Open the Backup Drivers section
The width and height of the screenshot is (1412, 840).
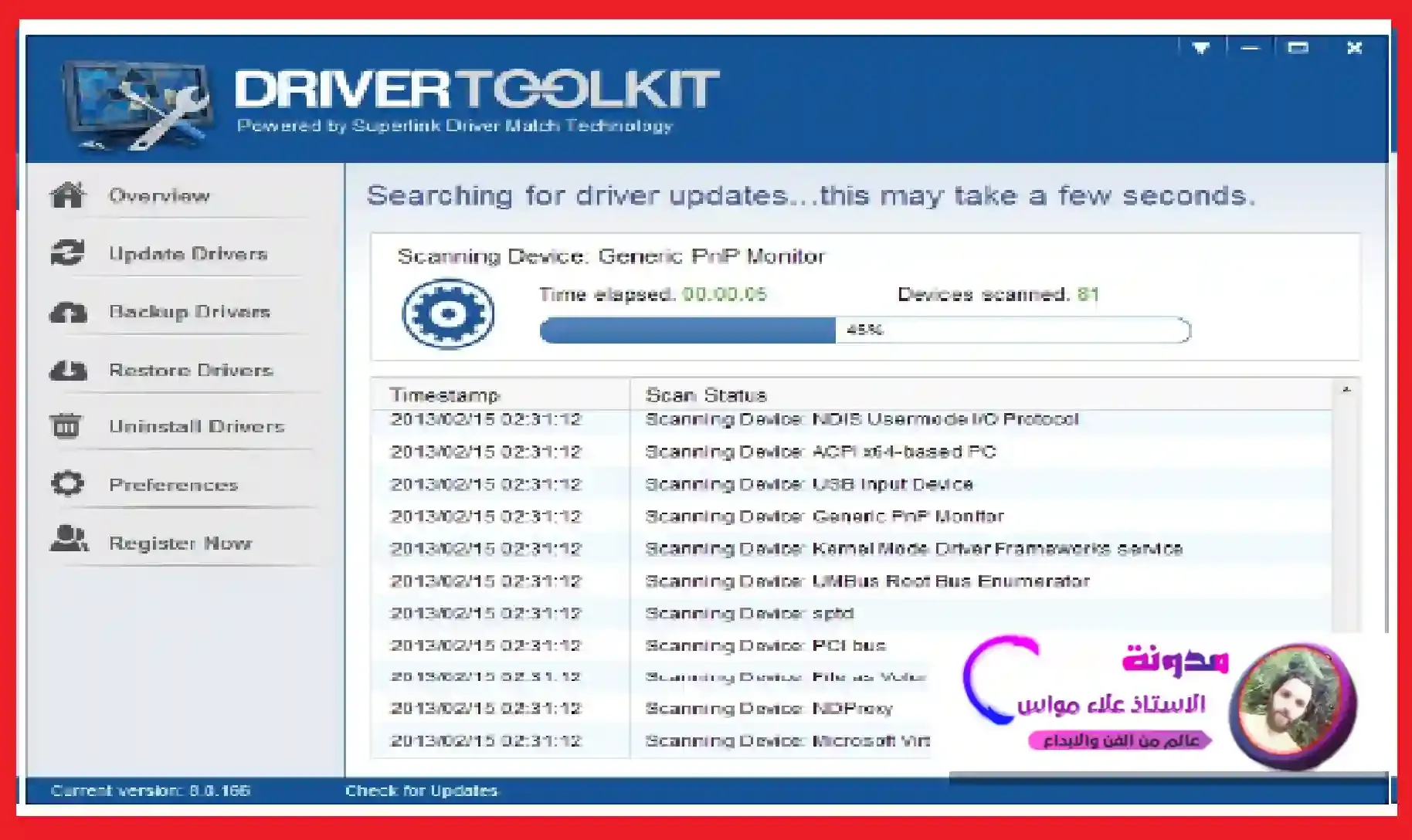coord(189,312)
